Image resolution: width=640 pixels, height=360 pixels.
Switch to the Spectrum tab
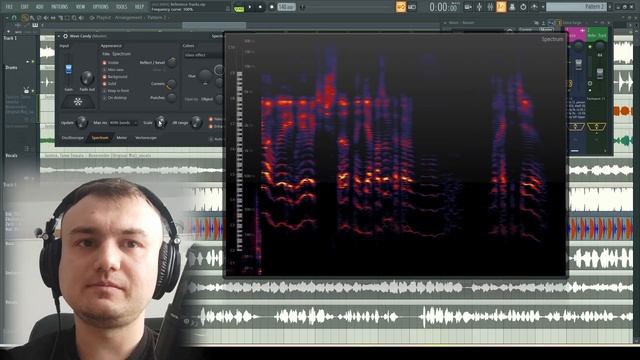100,138
